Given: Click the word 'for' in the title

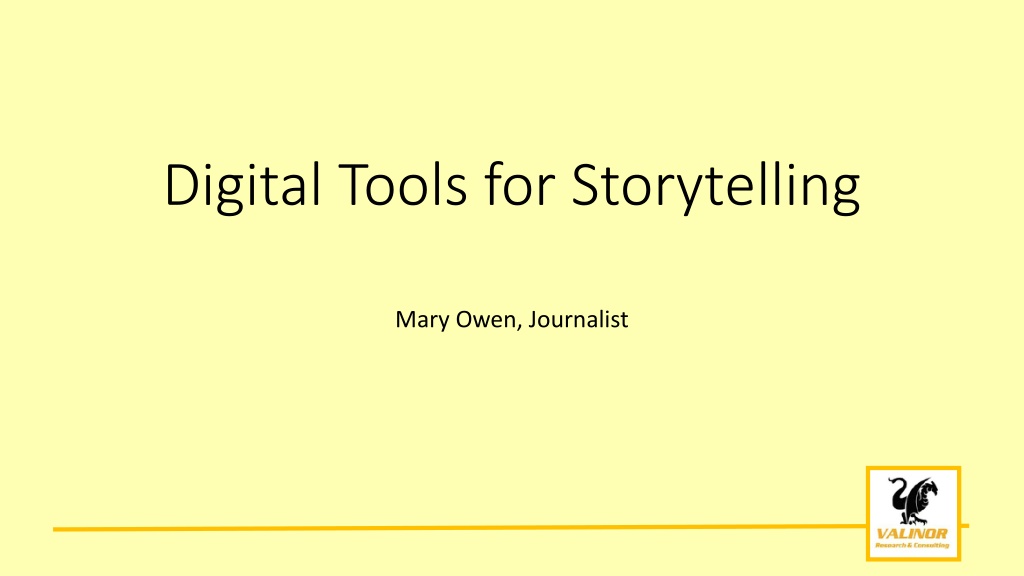Looking at the screenshot, I should click(x=520, y=185).
